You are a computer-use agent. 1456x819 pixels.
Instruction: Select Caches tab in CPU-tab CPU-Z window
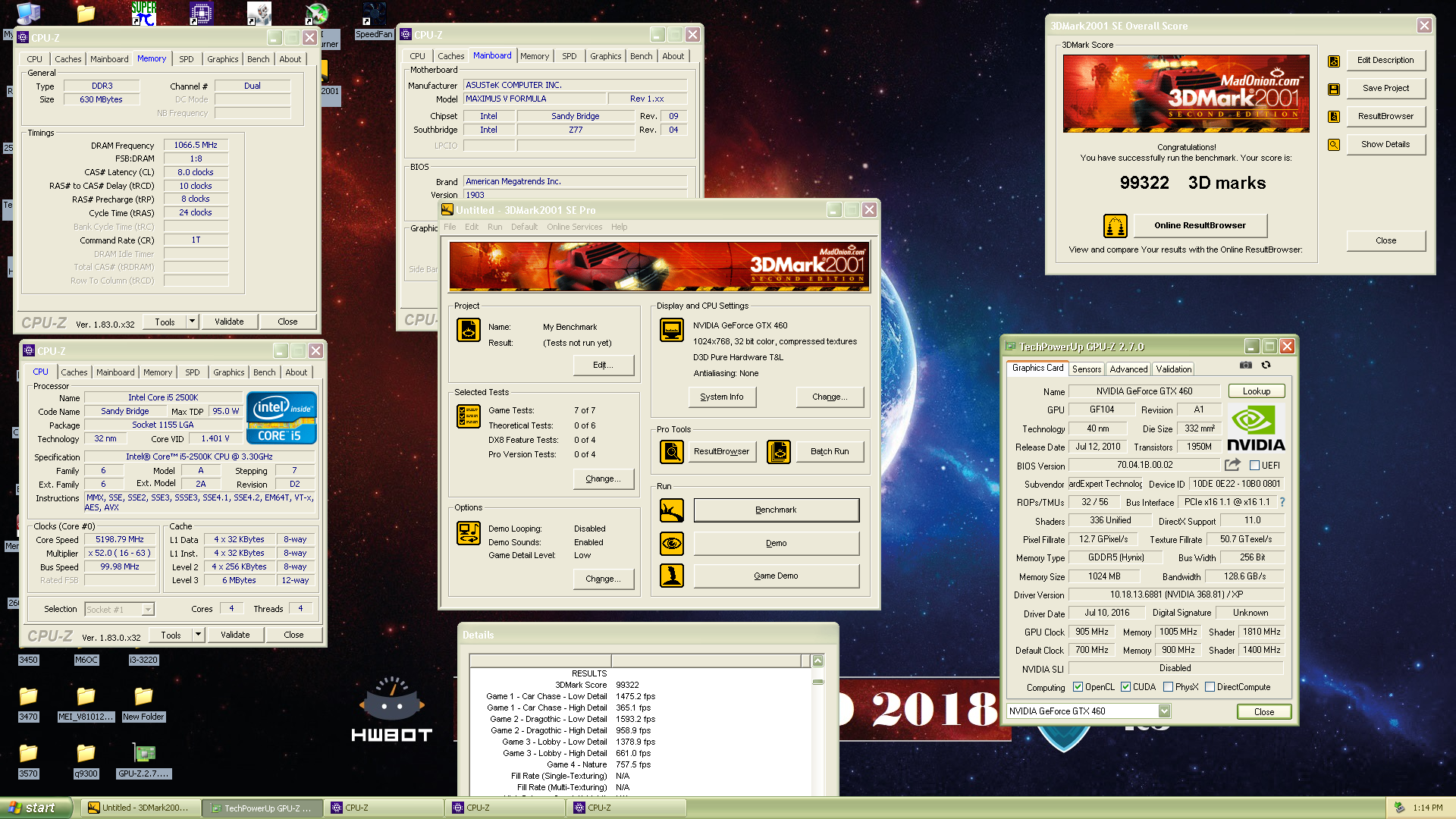coord(74,372)
